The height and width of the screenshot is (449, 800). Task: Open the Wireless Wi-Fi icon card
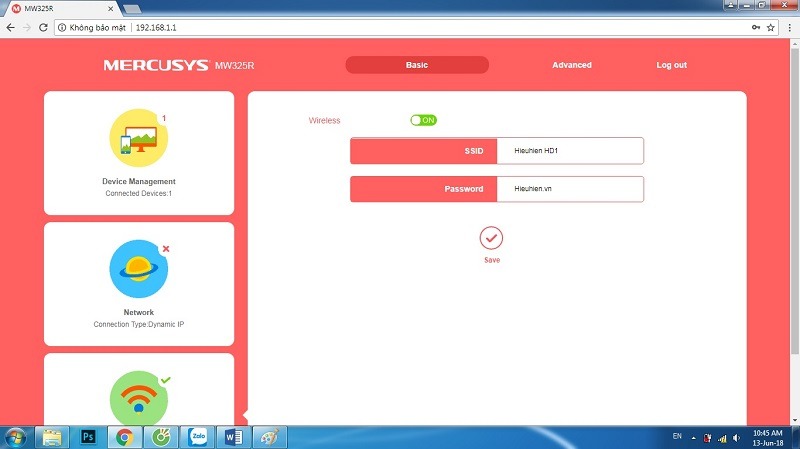[x=139, y=398]
